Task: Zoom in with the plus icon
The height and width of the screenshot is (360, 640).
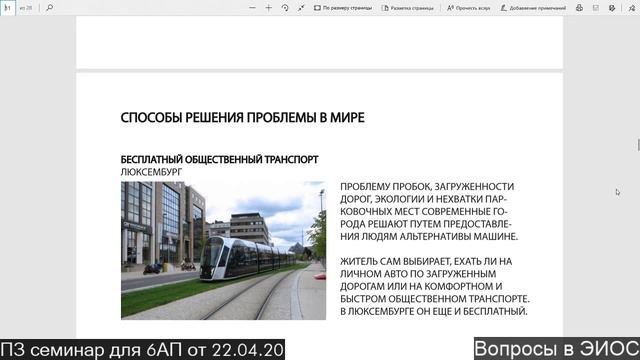Action: (269, 8)
